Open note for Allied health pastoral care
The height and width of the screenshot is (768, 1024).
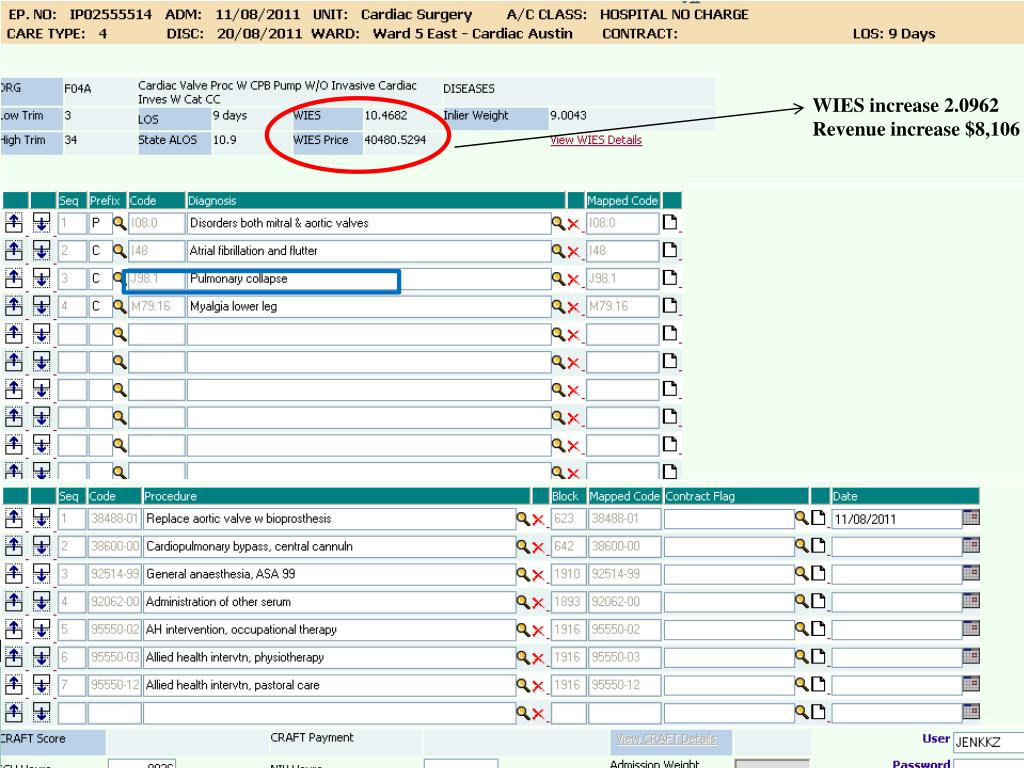[818, 684]
